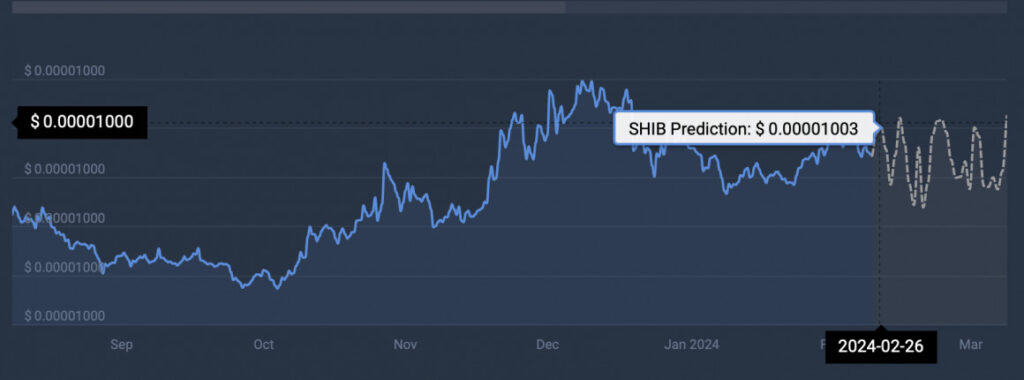The height and width of the screenshot is (380, 1024).
Task: Click the light scrollbar thumb above the chart
Action: [289, 7]
